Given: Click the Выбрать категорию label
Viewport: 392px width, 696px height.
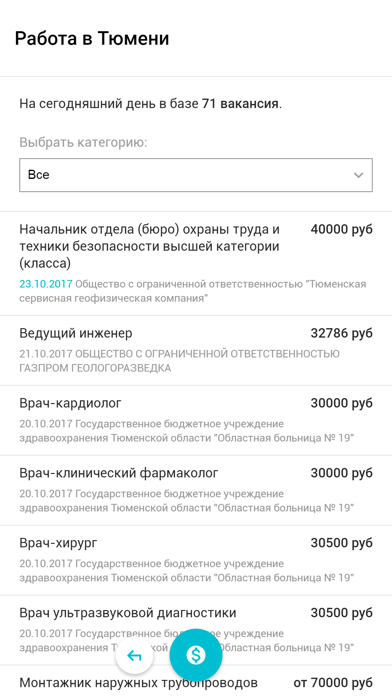Looking at the screenshot, I should [x=83, y=143].
